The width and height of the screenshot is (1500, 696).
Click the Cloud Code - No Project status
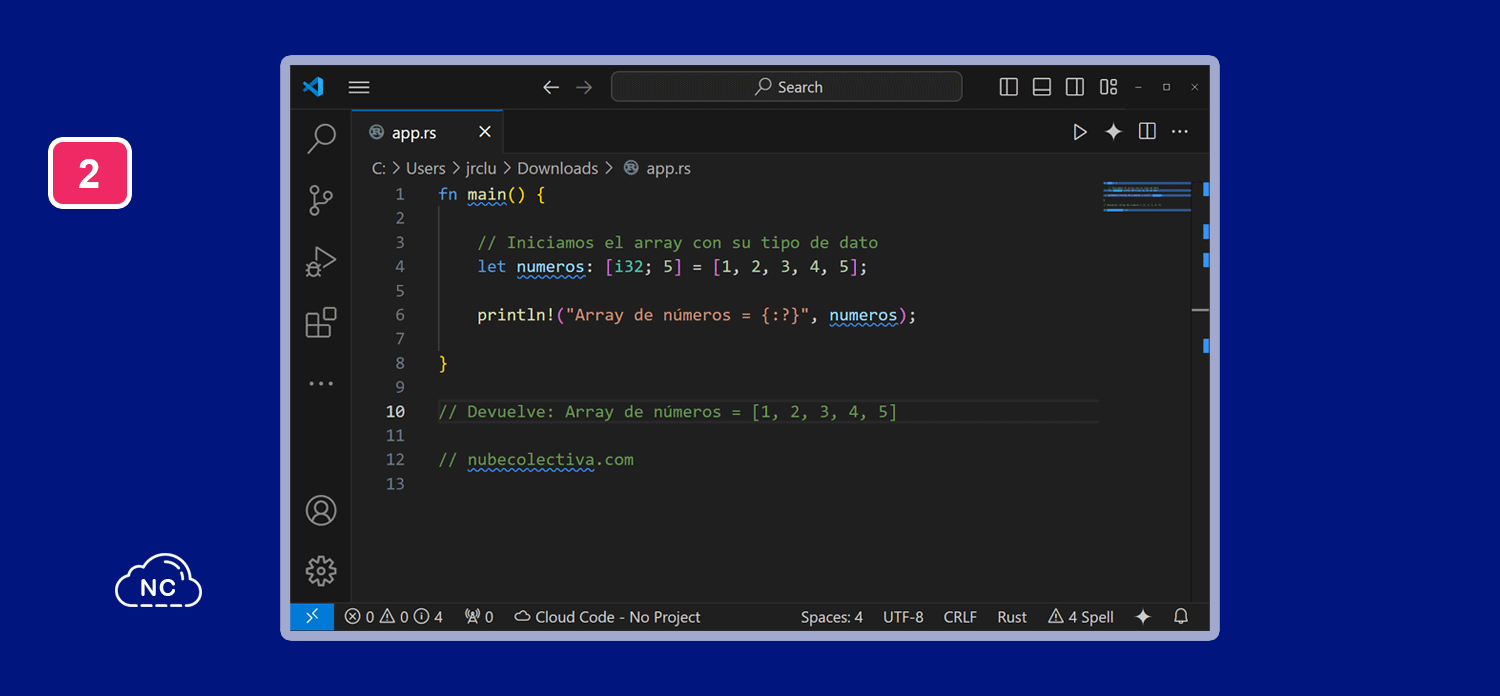point(607,617)
